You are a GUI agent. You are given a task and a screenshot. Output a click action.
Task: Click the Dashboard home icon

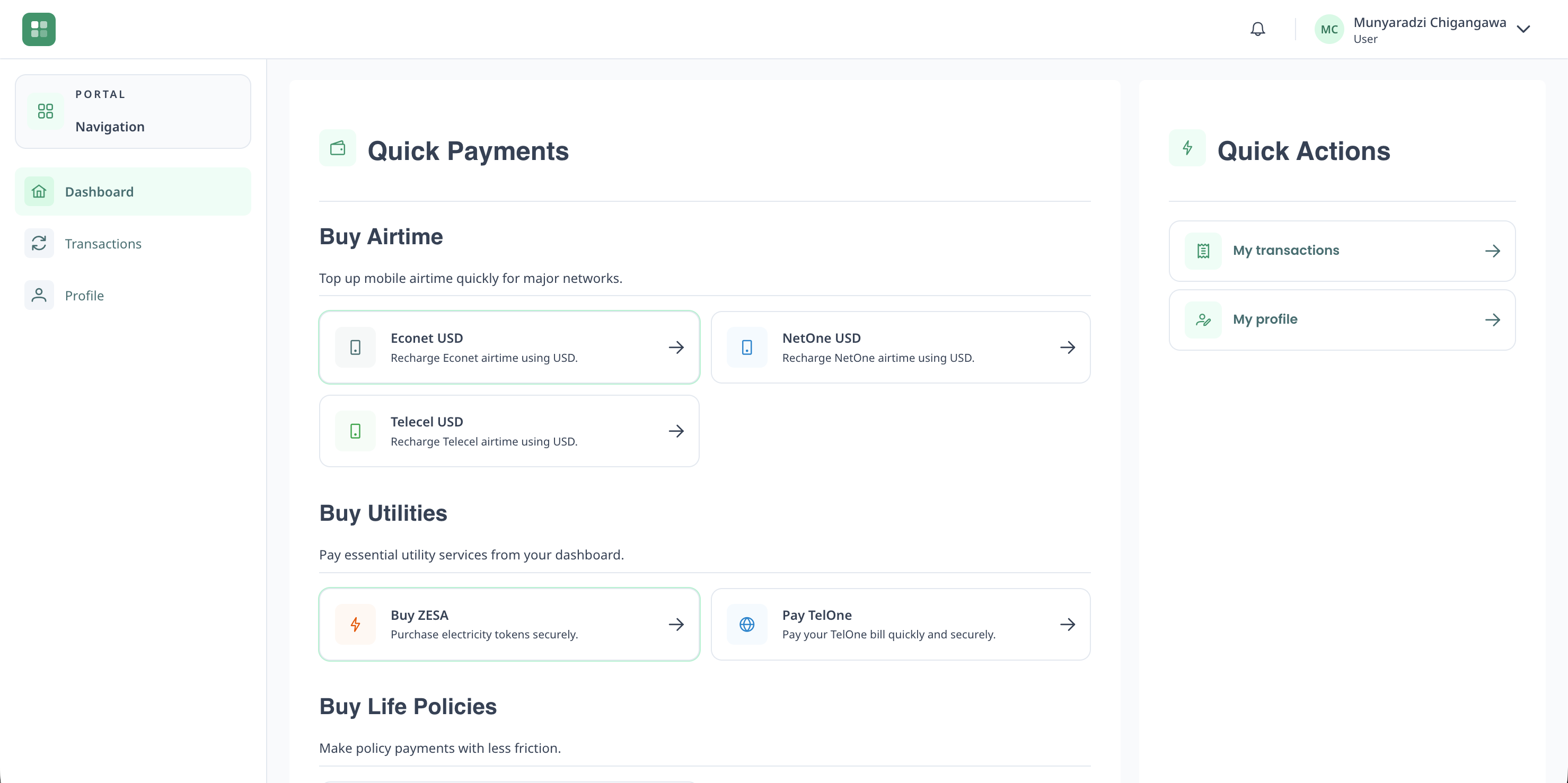pos(39,192)
